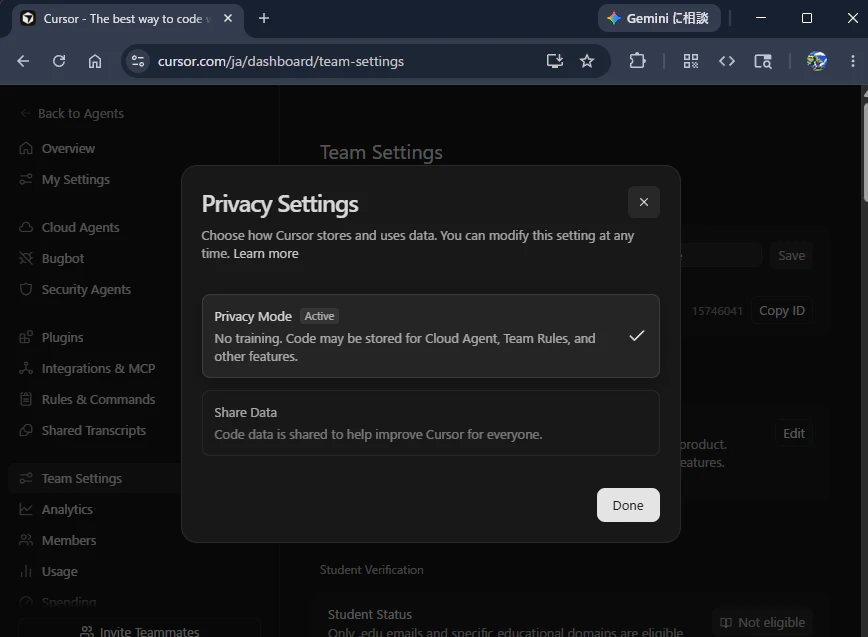Click the address bar URL
868x637 pixels.
[281, 61]
